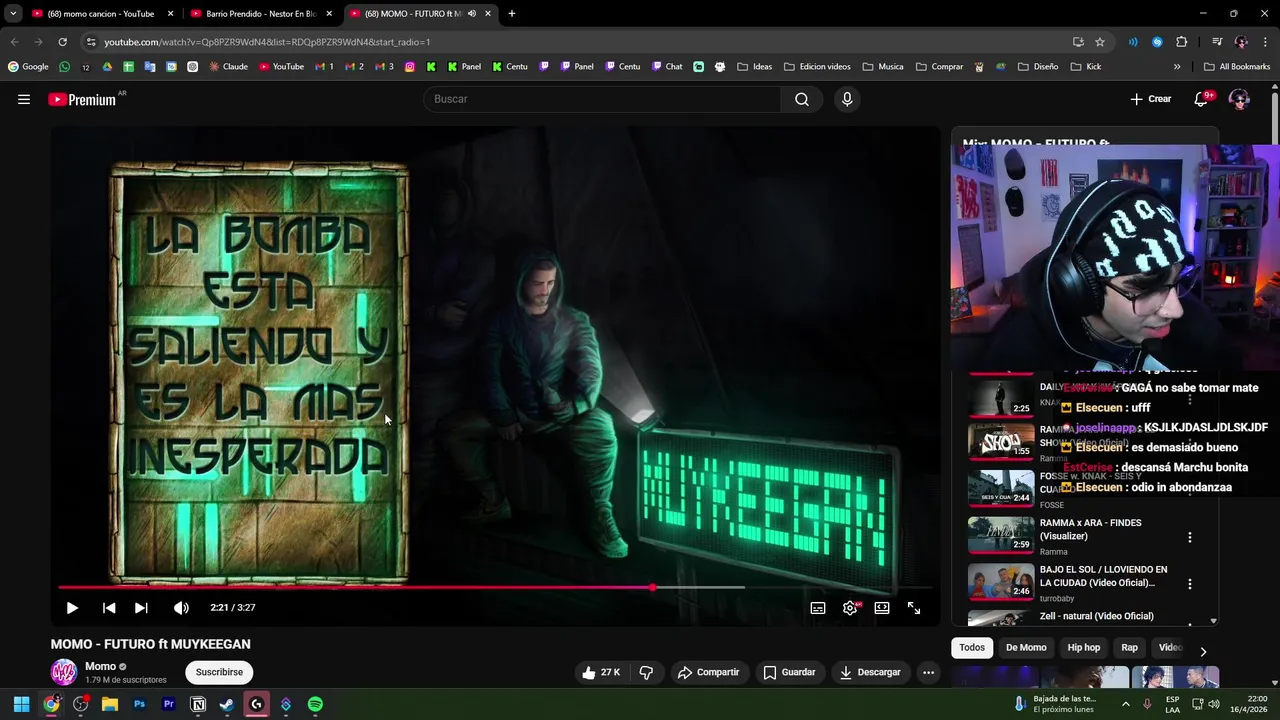
Task: Open more actions ellipsis below the video
Action: click(928, 672)
